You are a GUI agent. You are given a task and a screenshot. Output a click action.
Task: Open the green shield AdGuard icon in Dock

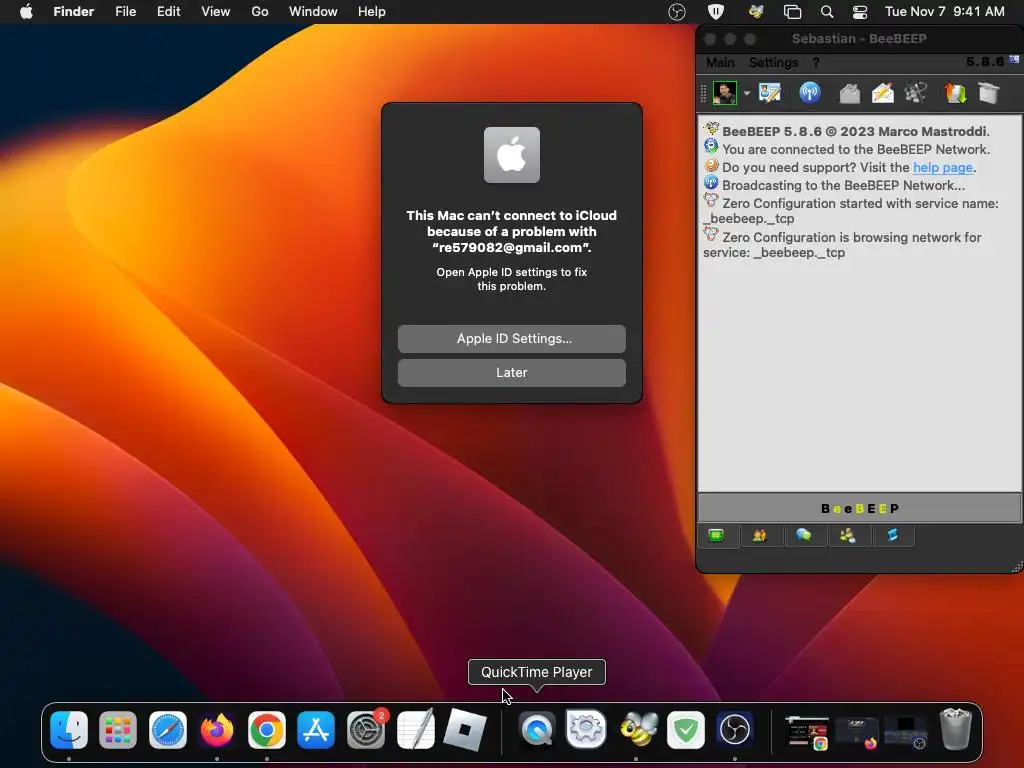point(686,729)
